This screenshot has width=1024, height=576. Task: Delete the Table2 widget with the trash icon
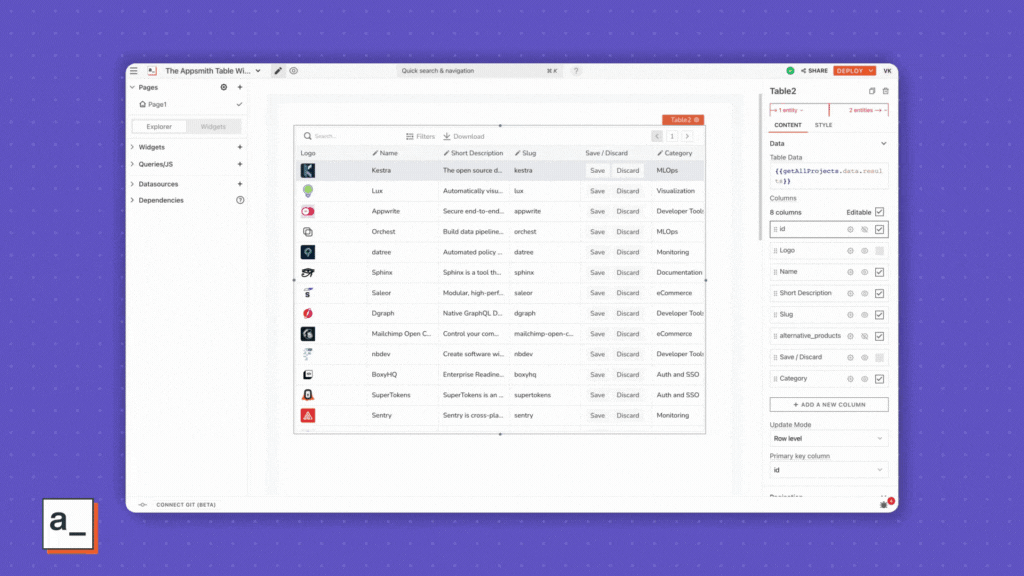point(886,91)
